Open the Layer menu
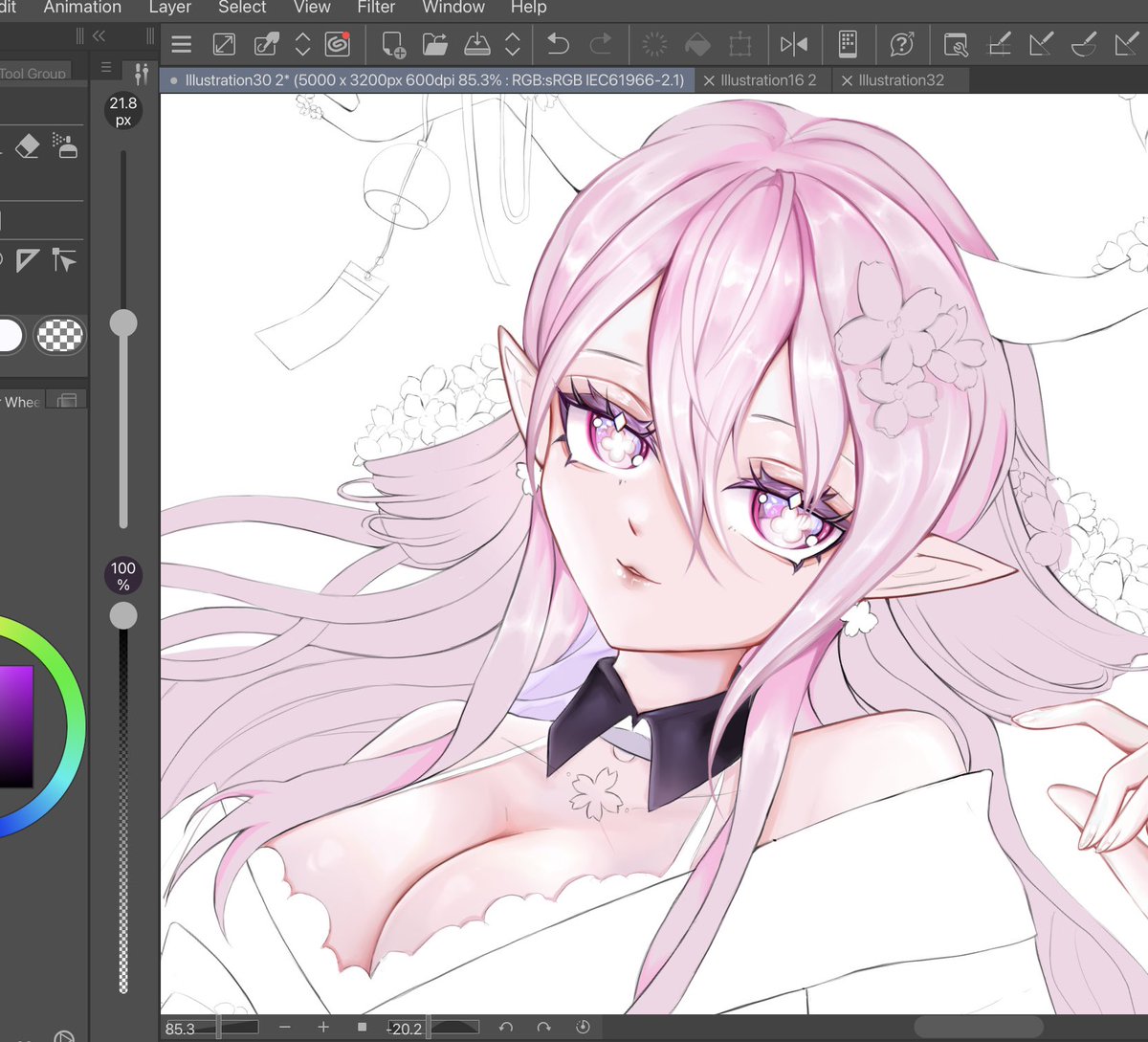 170,8
